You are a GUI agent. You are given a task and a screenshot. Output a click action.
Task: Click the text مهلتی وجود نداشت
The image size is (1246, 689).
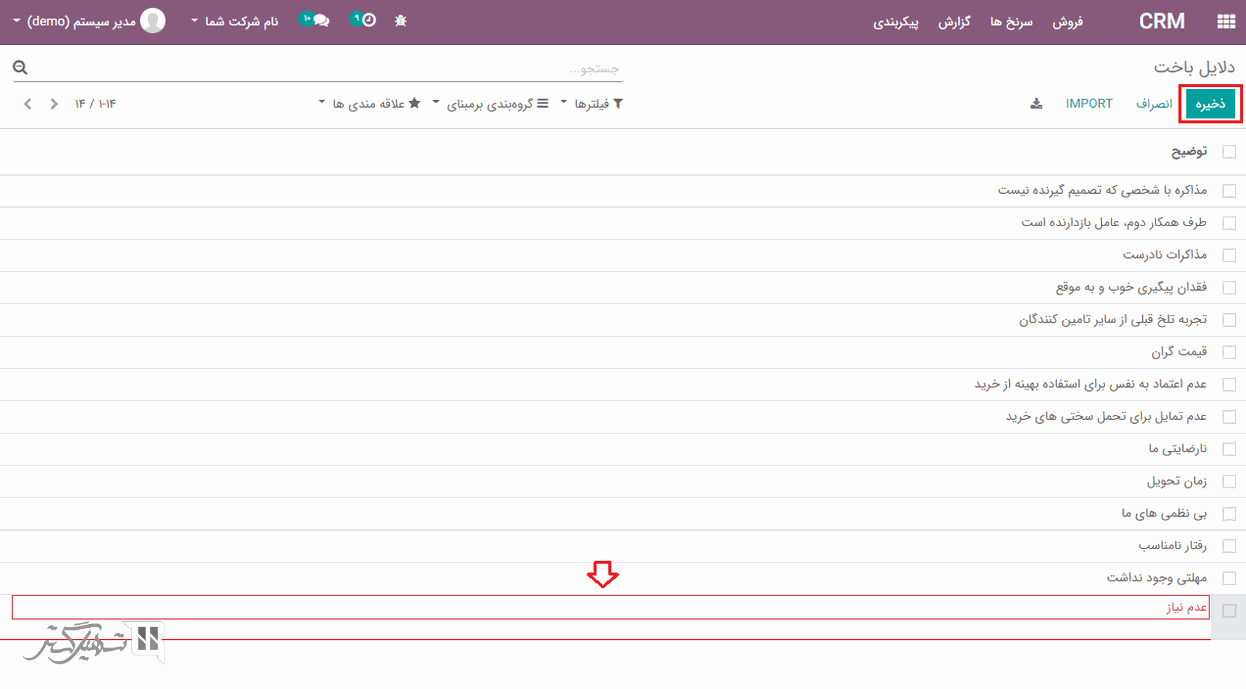[1157, 578]
